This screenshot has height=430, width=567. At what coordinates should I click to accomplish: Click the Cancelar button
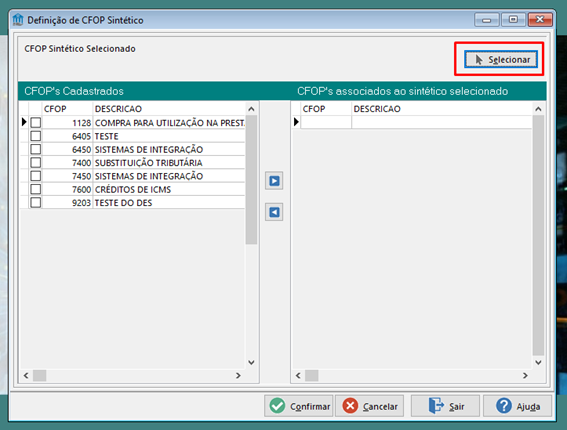pos(370,406)
